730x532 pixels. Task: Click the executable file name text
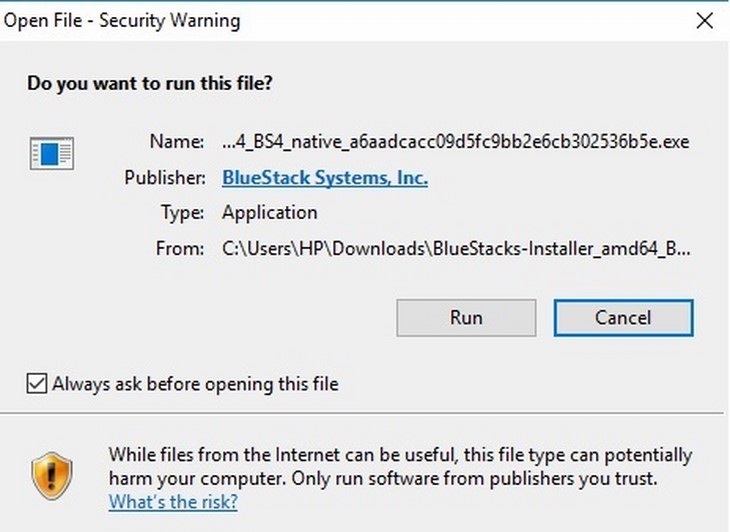[x=456, y=141]
